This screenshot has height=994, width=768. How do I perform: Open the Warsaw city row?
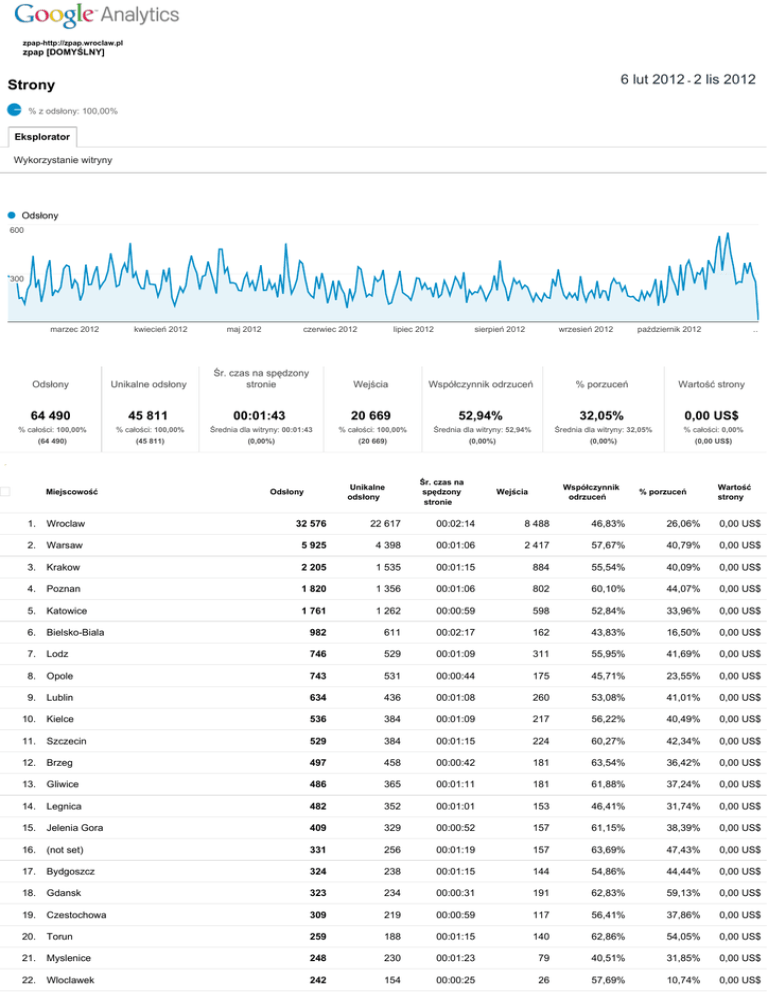point(64,546)
